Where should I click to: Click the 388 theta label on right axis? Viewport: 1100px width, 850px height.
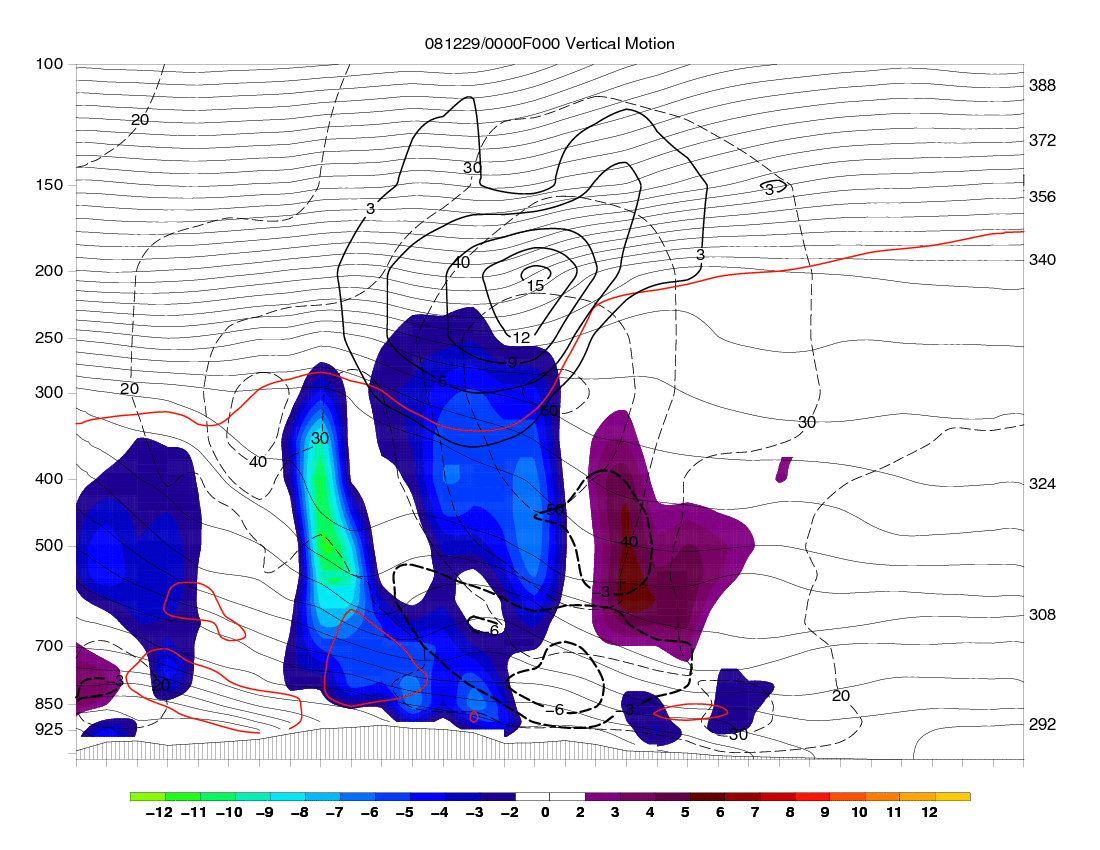pos(1042,86)
